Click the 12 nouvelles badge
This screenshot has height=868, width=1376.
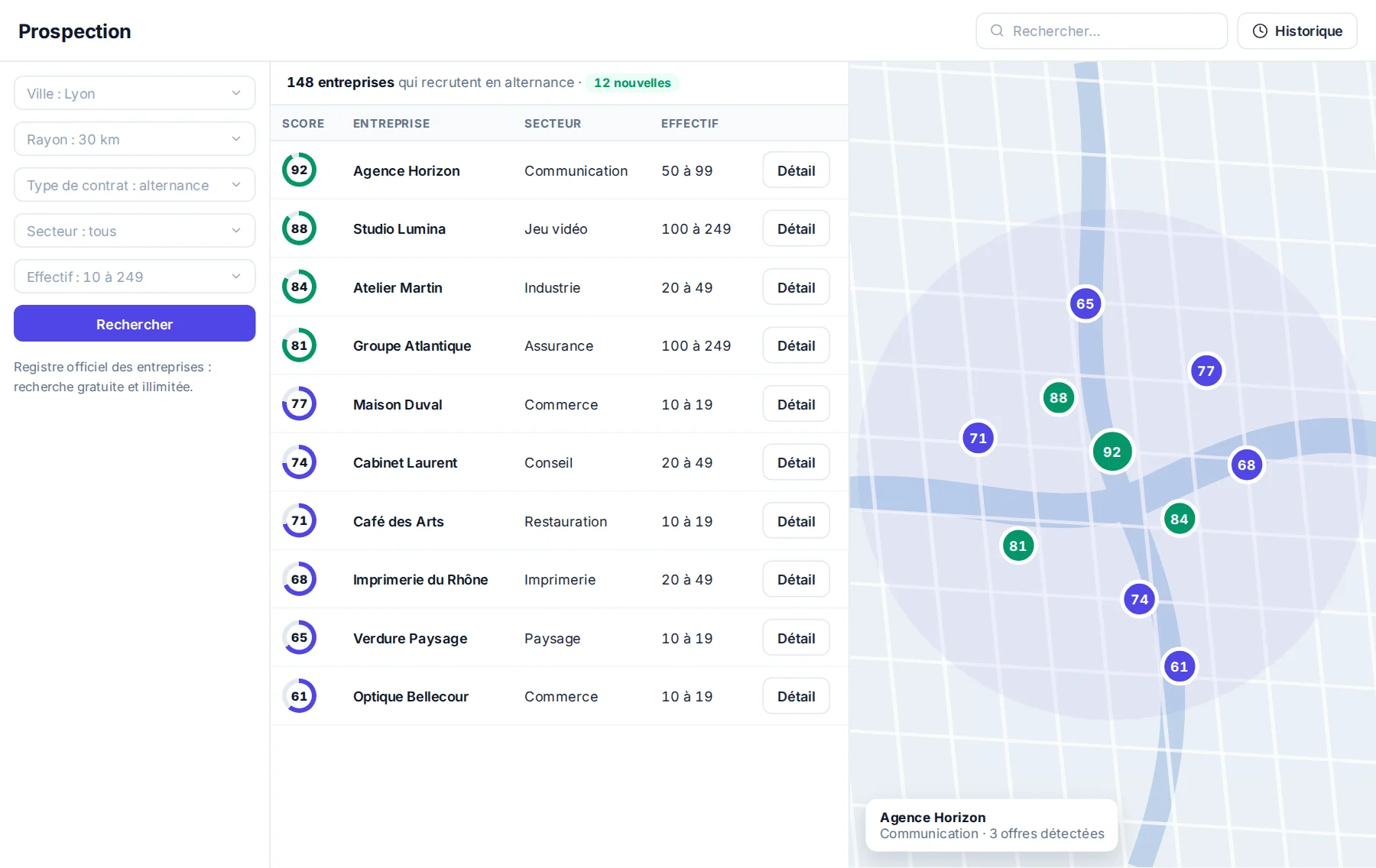(632, 83)
